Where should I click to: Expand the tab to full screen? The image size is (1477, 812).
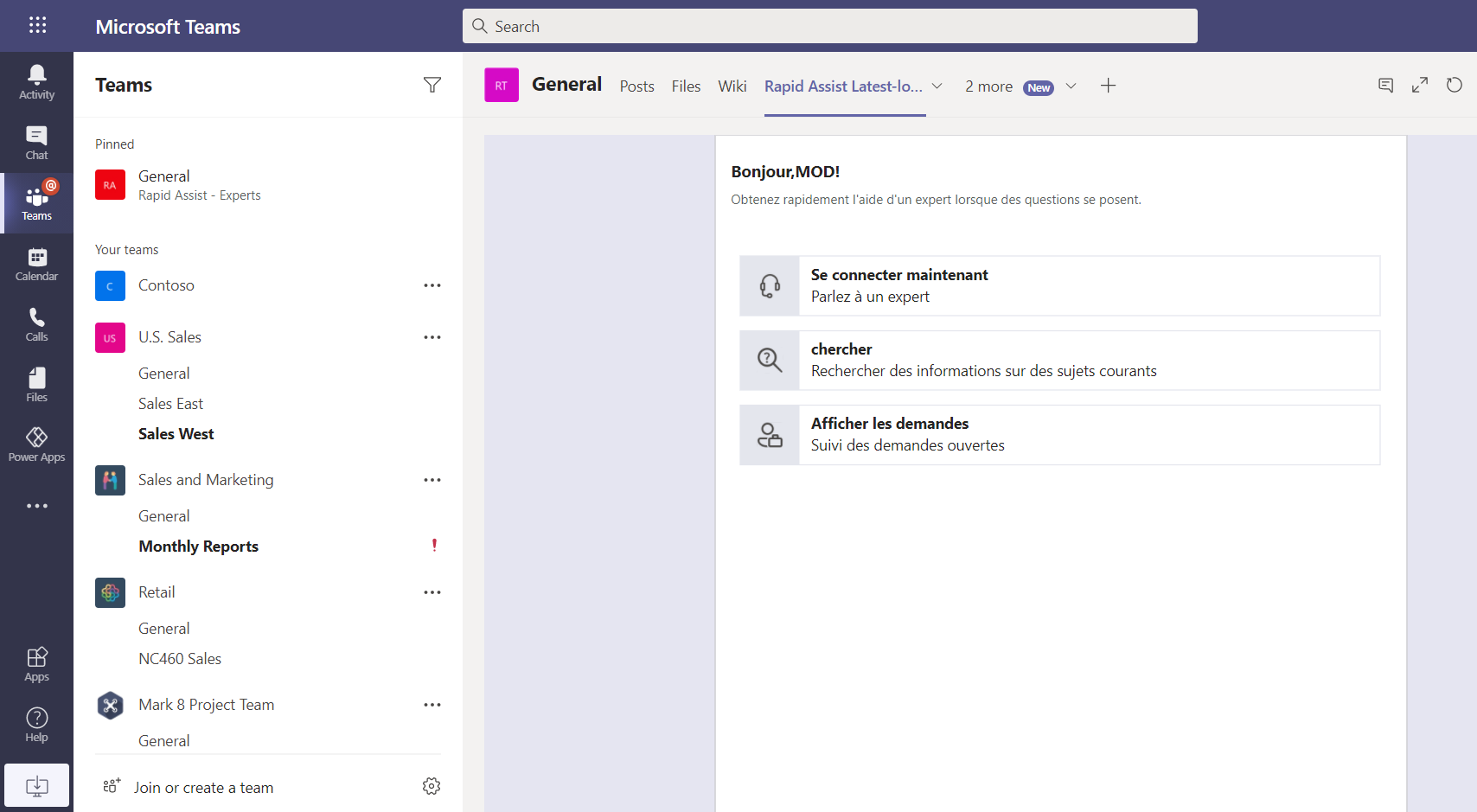click(x=1420, y=85)
